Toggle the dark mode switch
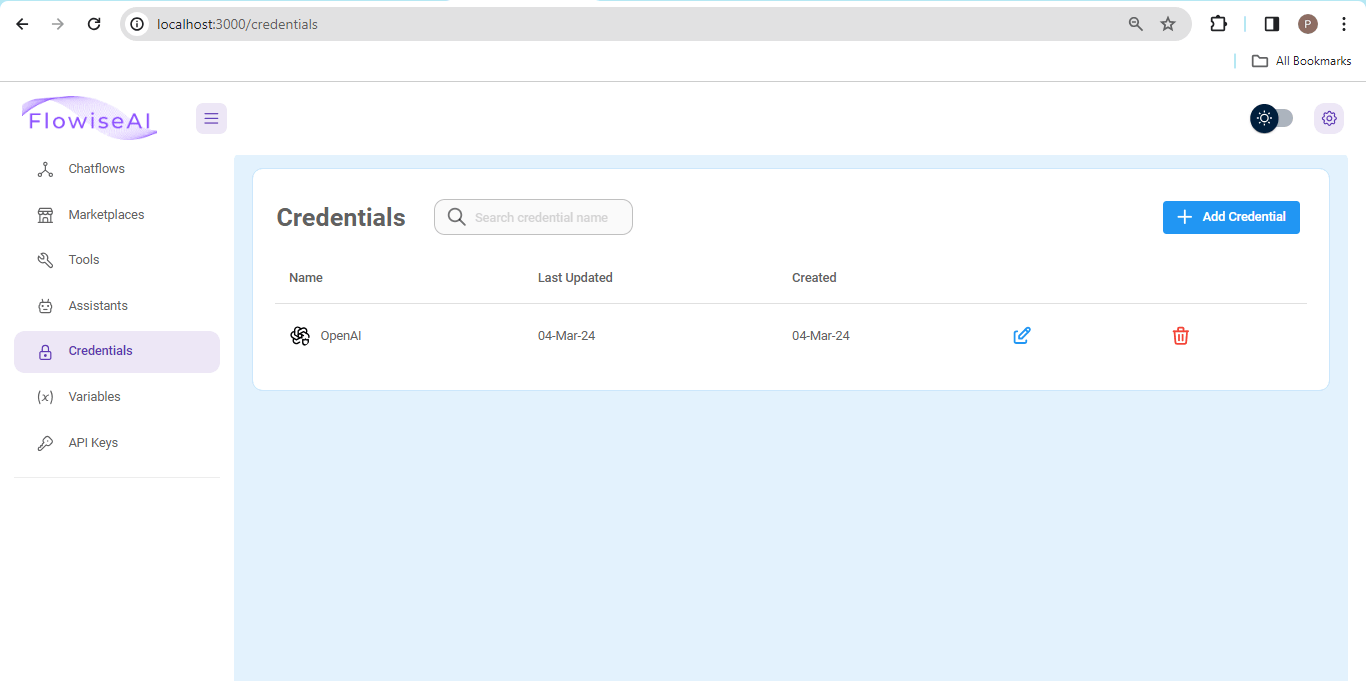 click(x=1272, y=118)
